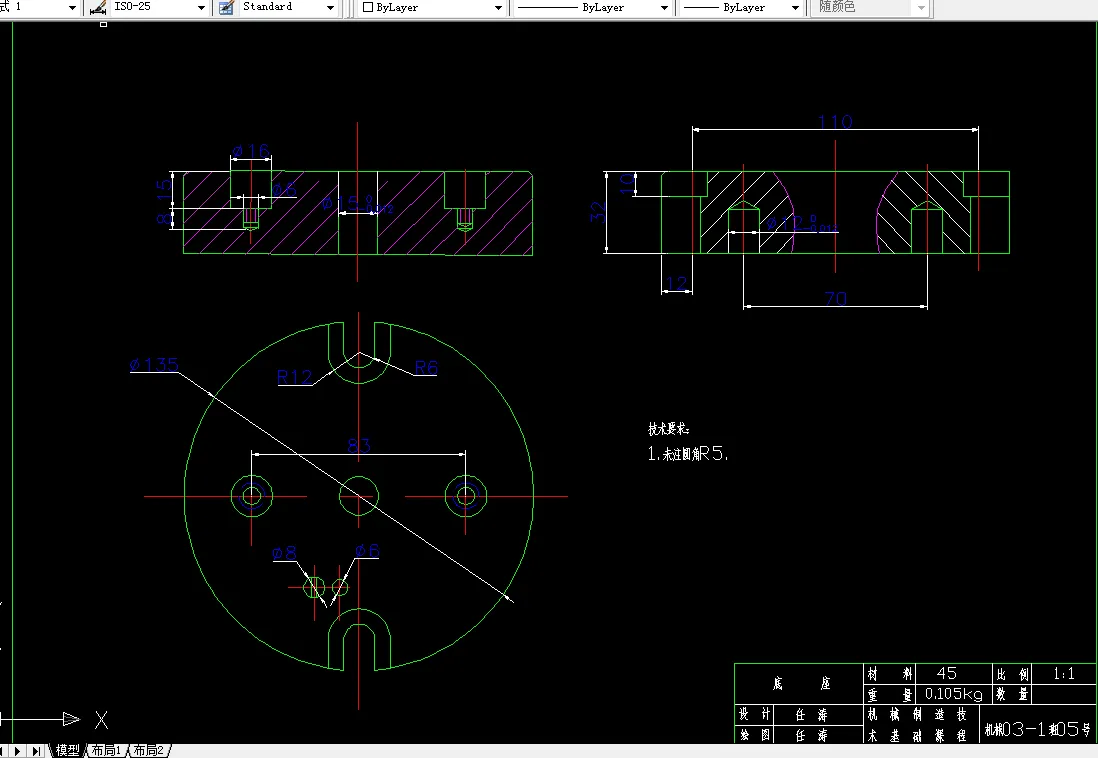Select the 技术要求 heading text
This screenshot has height=758, width=1098.
click(x=668, y=429)
